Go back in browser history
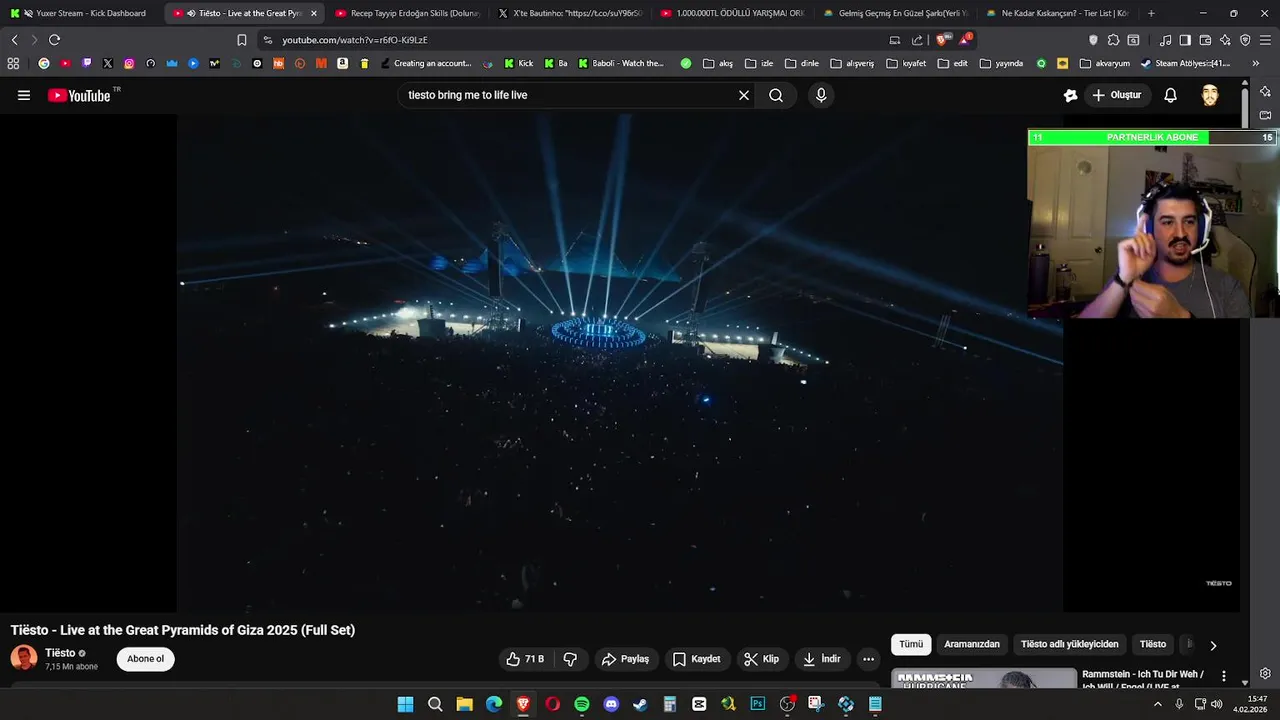This screenshot has height=720, width=1280. click(x=14, y=40)
